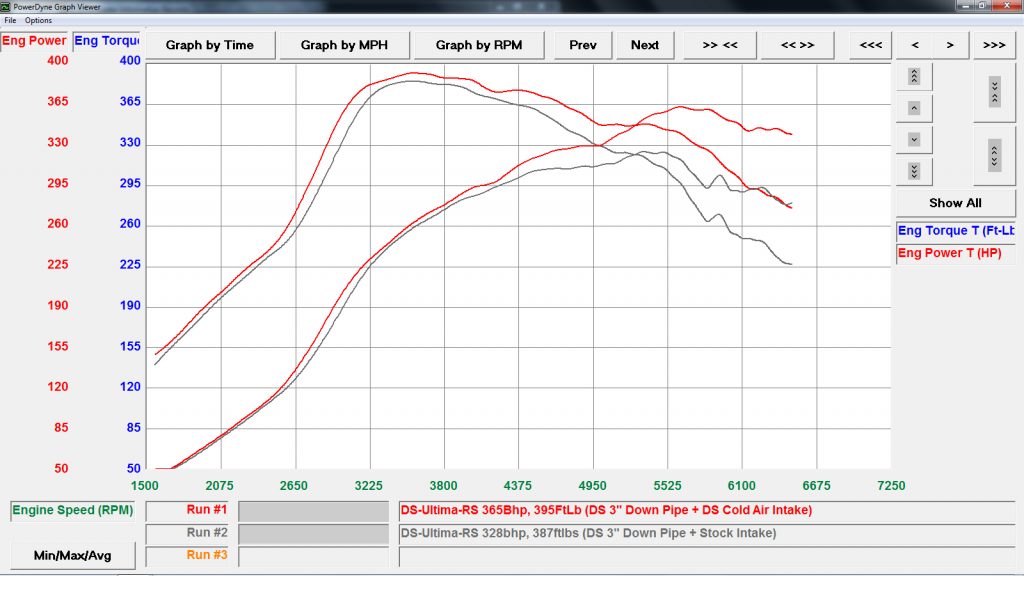Screen dimensions: 1024x591
Task: Click the Prev button
Action: pyautogui.click(x=583, y=45)
